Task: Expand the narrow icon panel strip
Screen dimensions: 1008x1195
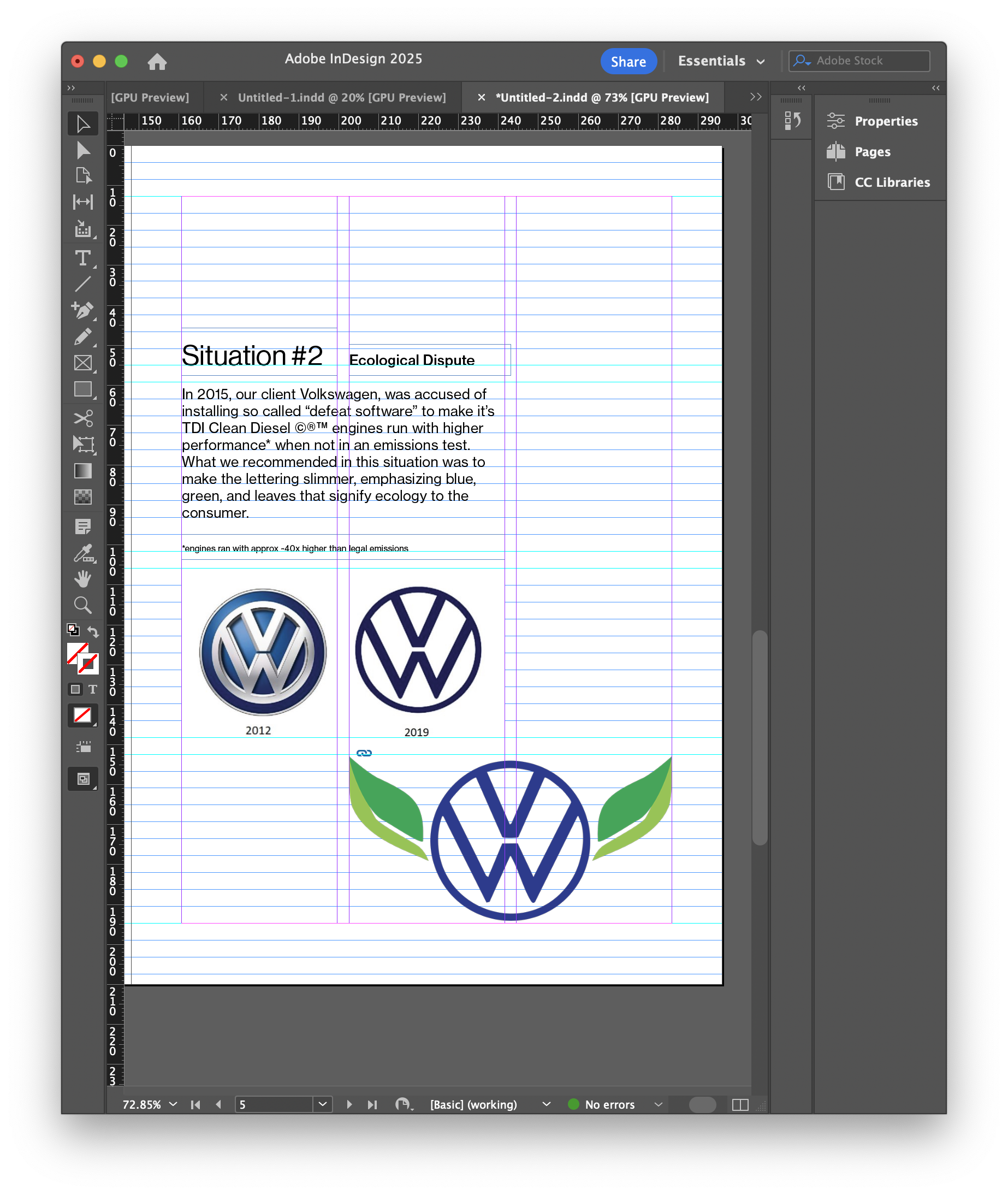Action: point(802,88)
